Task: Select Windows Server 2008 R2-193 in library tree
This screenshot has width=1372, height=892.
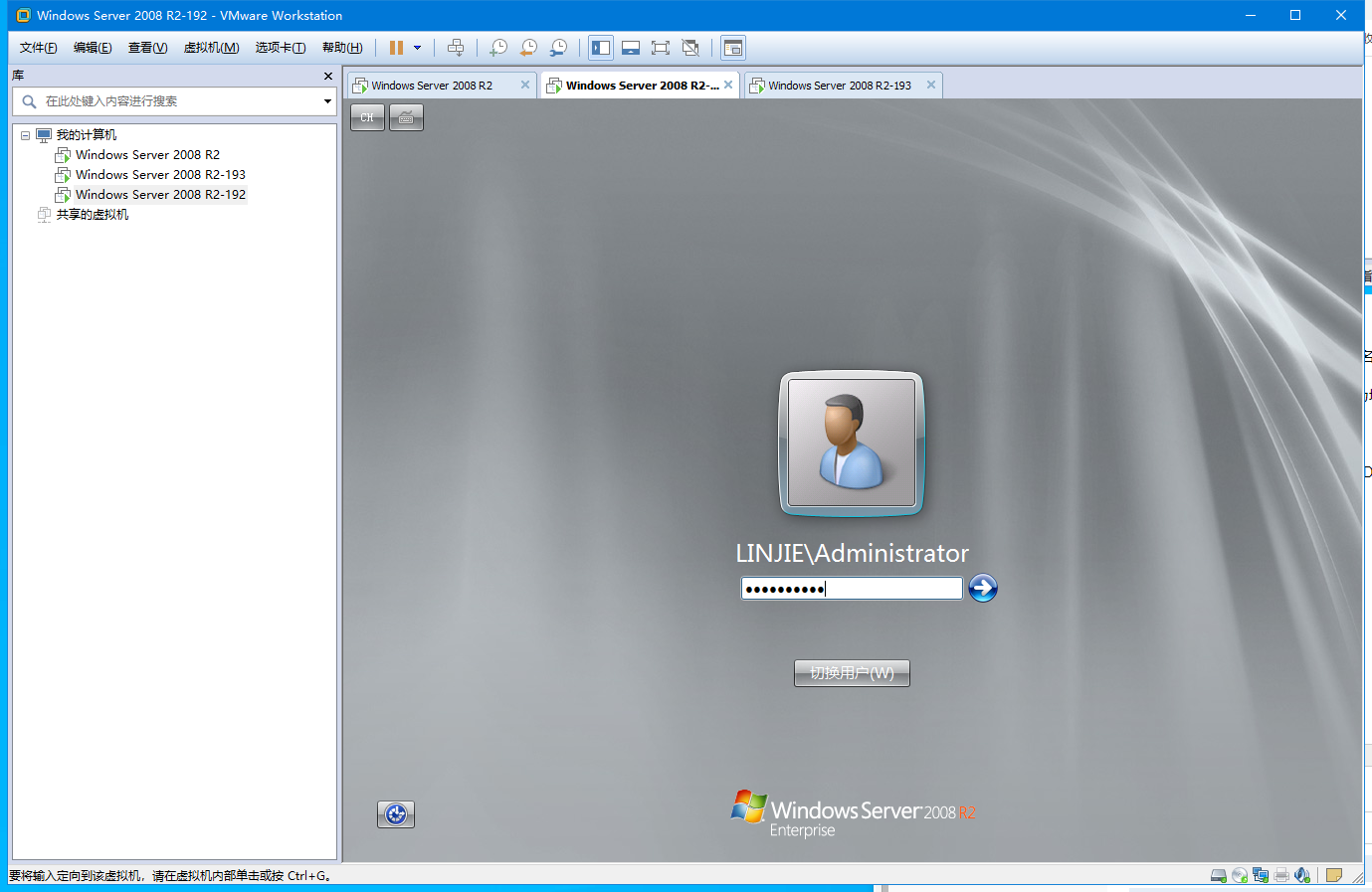Action: (x=160, y=175)
